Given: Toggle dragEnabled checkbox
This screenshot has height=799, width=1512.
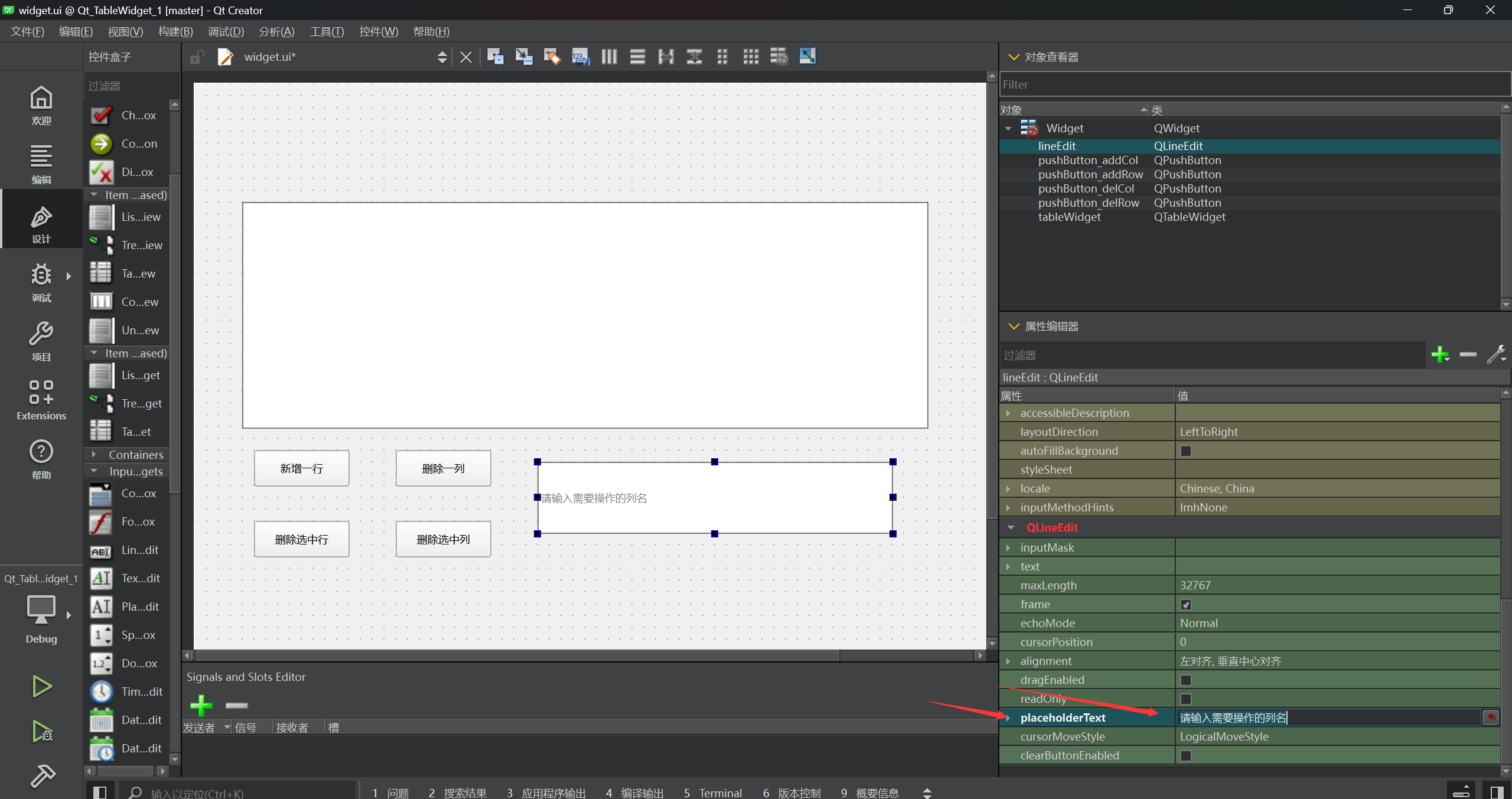Looking at the screenshot, I should pos(1185,680).
